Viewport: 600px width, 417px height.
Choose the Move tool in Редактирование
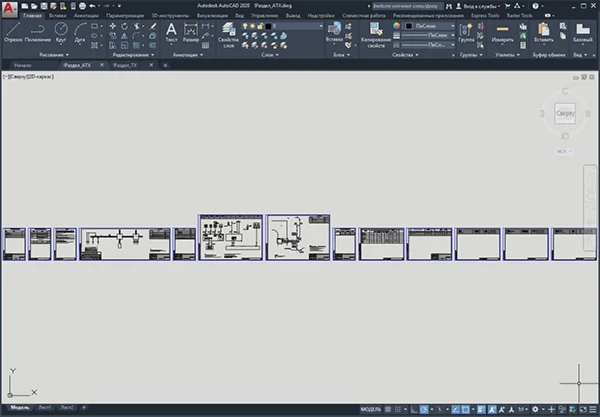click(x=112, y=26)
